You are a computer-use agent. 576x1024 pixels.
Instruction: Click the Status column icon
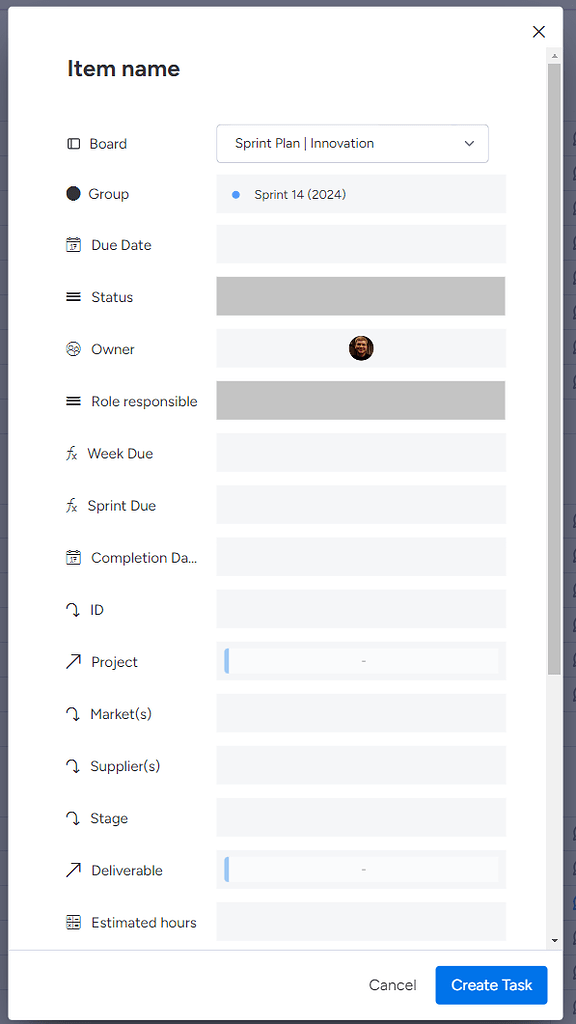pos(73,296)
